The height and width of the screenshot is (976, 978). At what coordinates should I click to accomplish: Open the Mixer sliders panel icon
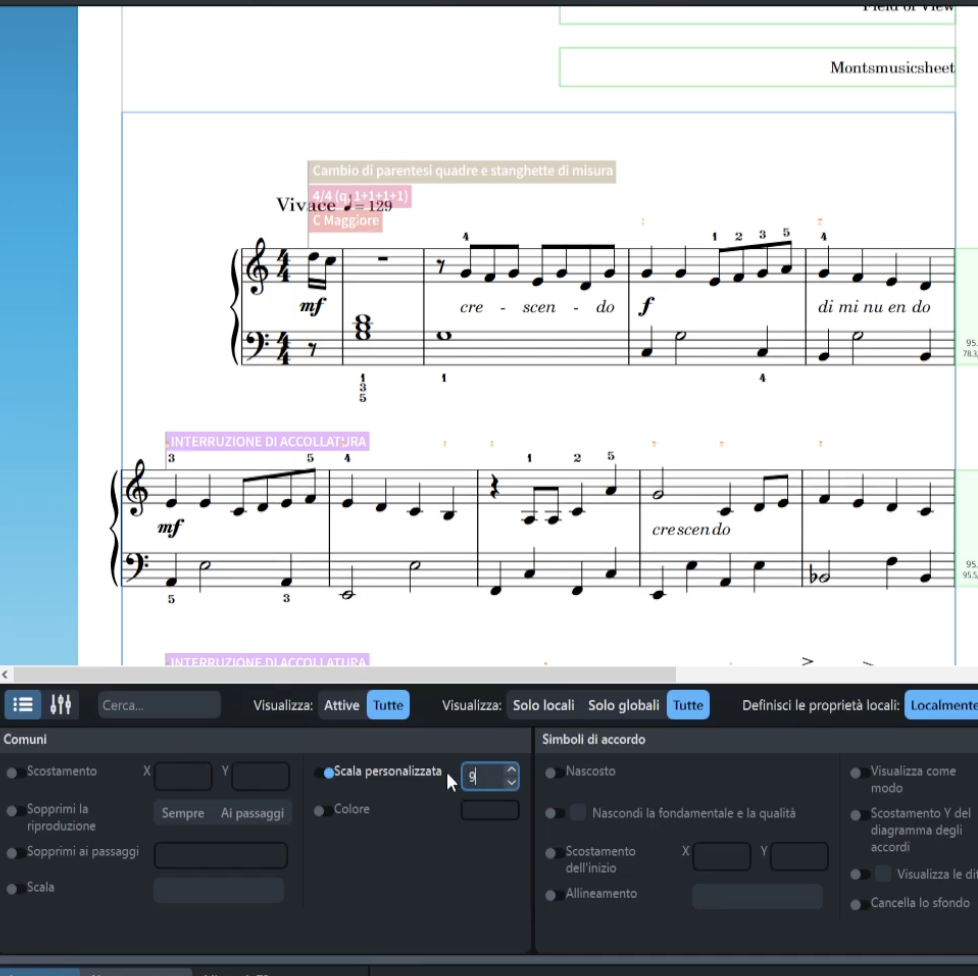pyautogui.click(x=61, y=705)
